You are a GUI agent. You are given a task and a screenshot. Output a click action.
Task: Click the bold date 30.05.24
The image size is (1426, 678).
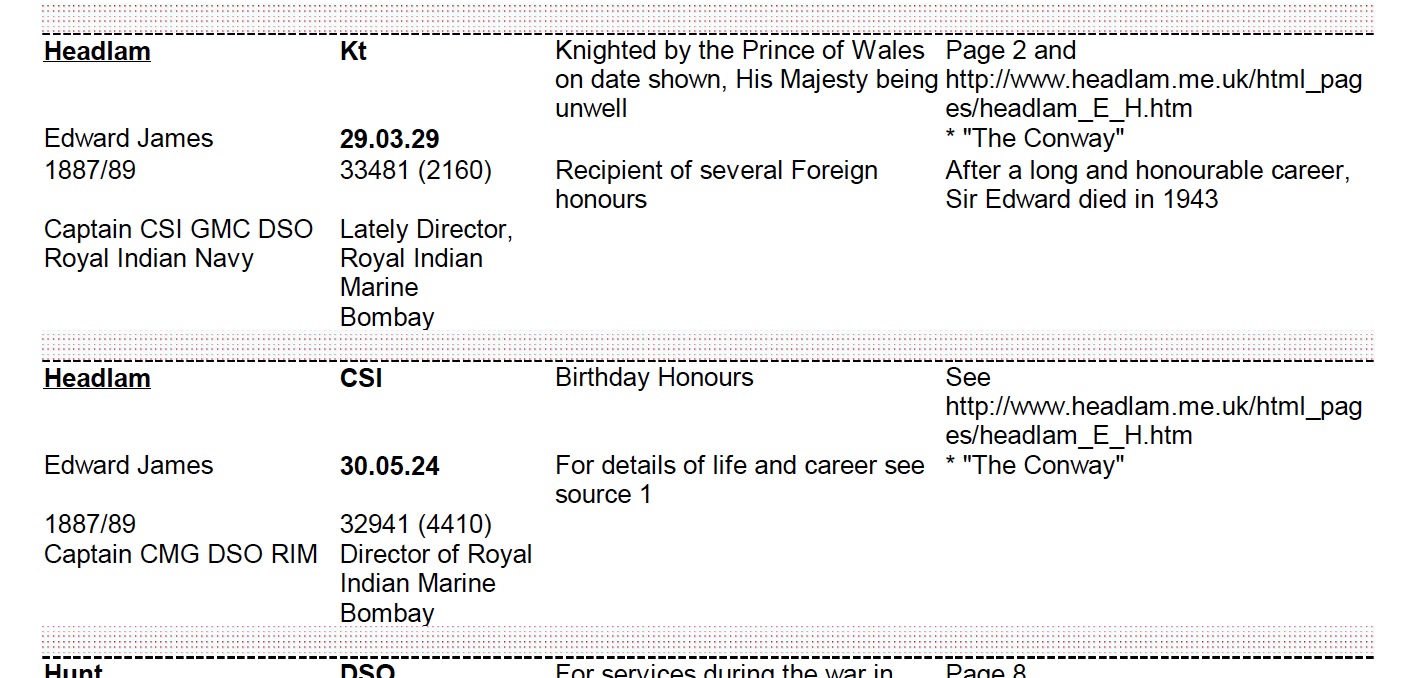[389, 466]
